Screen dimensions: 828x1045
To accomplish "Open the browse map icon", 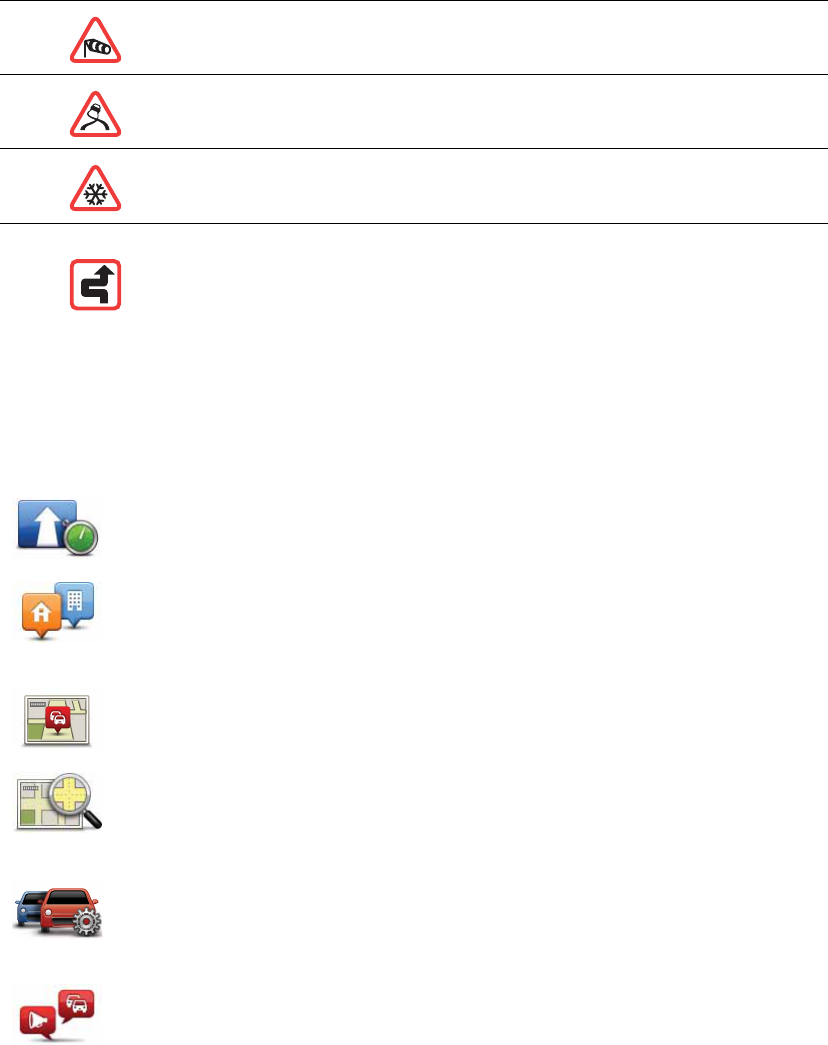I will point(58,802).
